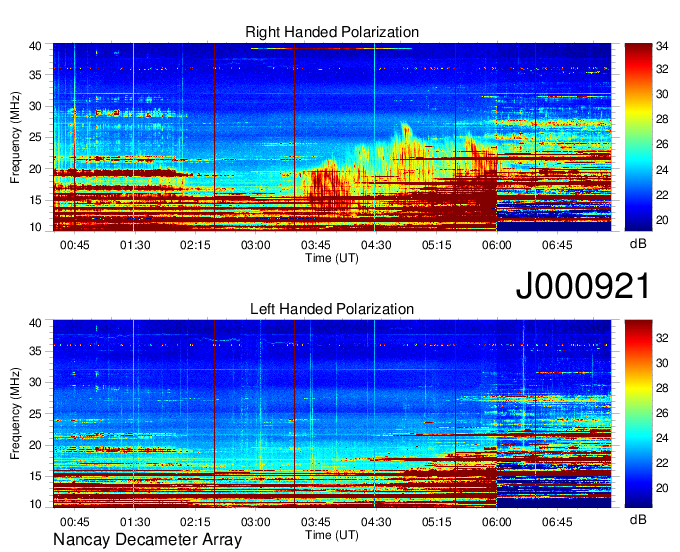The width and height of the screenshot is (680, 552).
Task: Click 00:45 time tick under Left Handed plot
Action: click(75, 522)
